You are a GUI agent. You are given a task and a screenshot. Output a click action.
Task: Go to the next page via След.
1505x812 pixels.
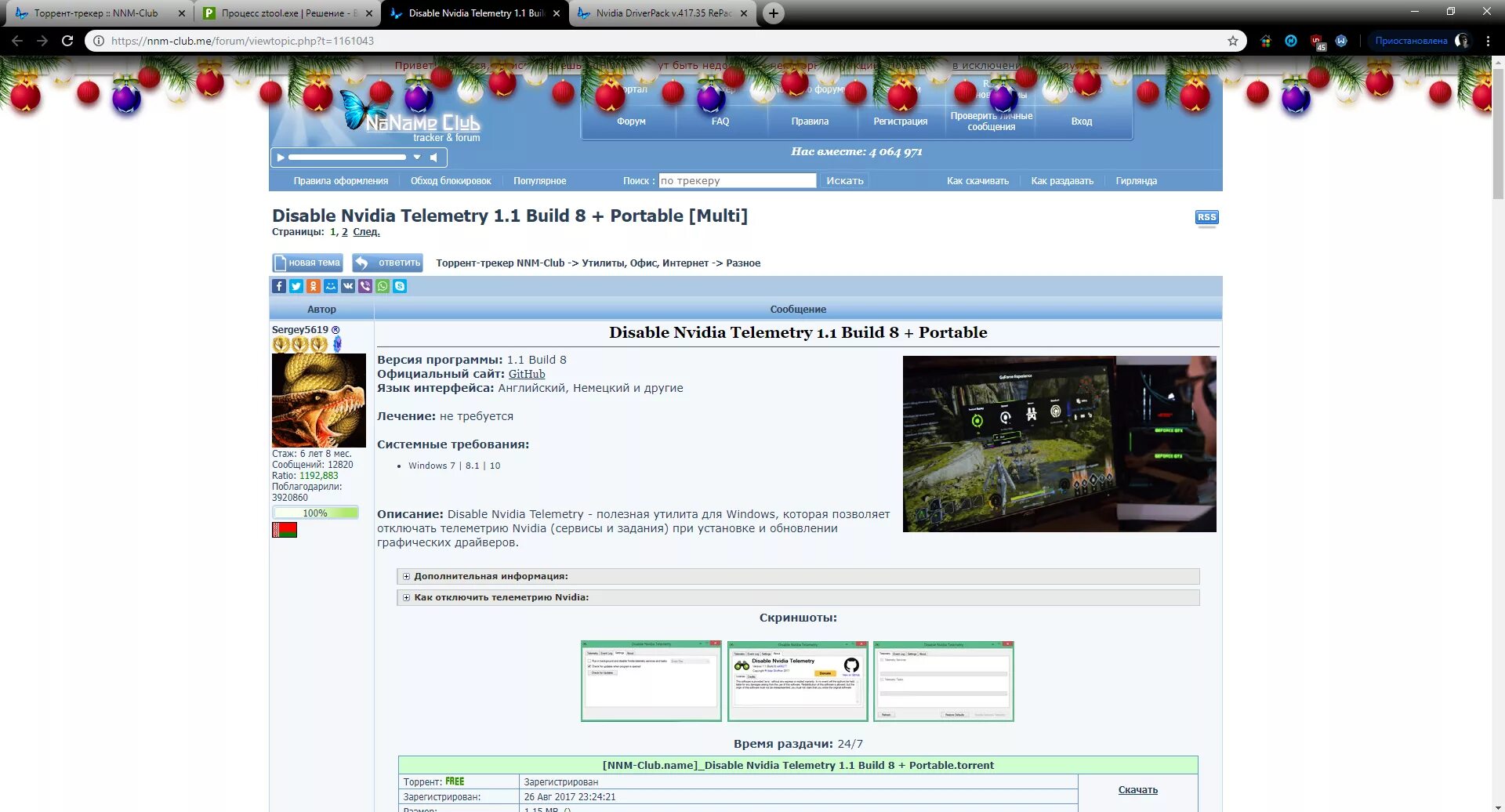point(366,232)
